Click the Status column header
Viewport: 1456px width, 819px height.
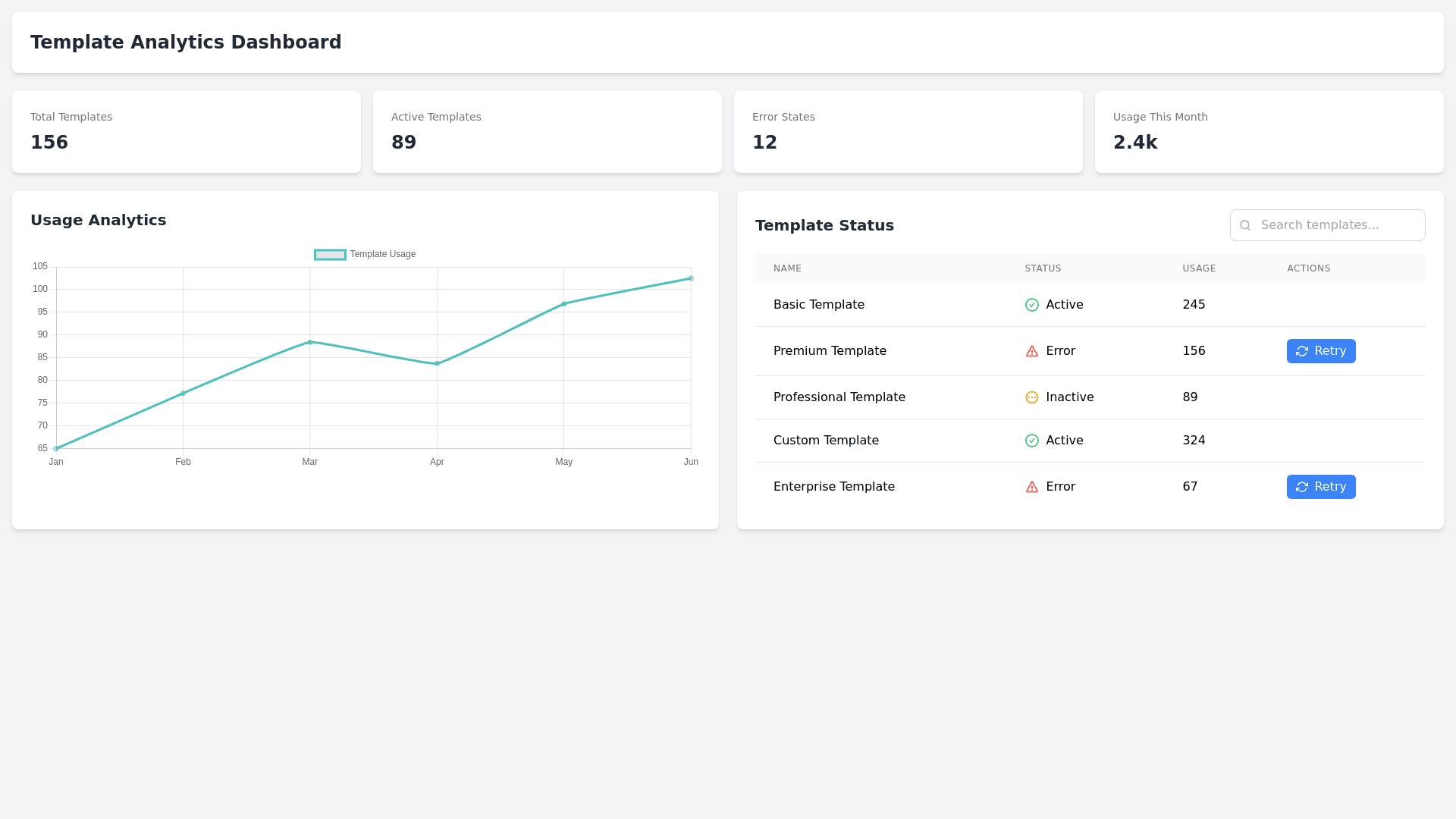[1043, 268]
